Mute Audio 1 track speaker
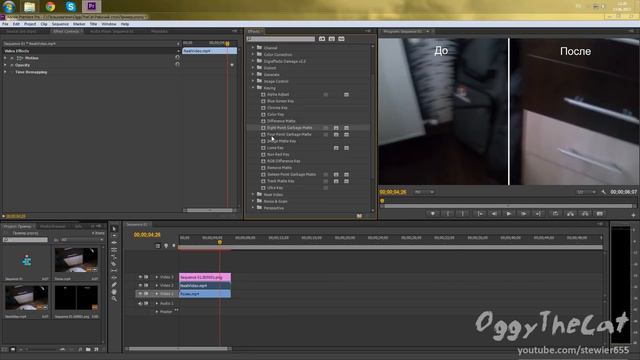Image resolution: width=640 pixels, height=360 pixels. (x=140, y=304)
